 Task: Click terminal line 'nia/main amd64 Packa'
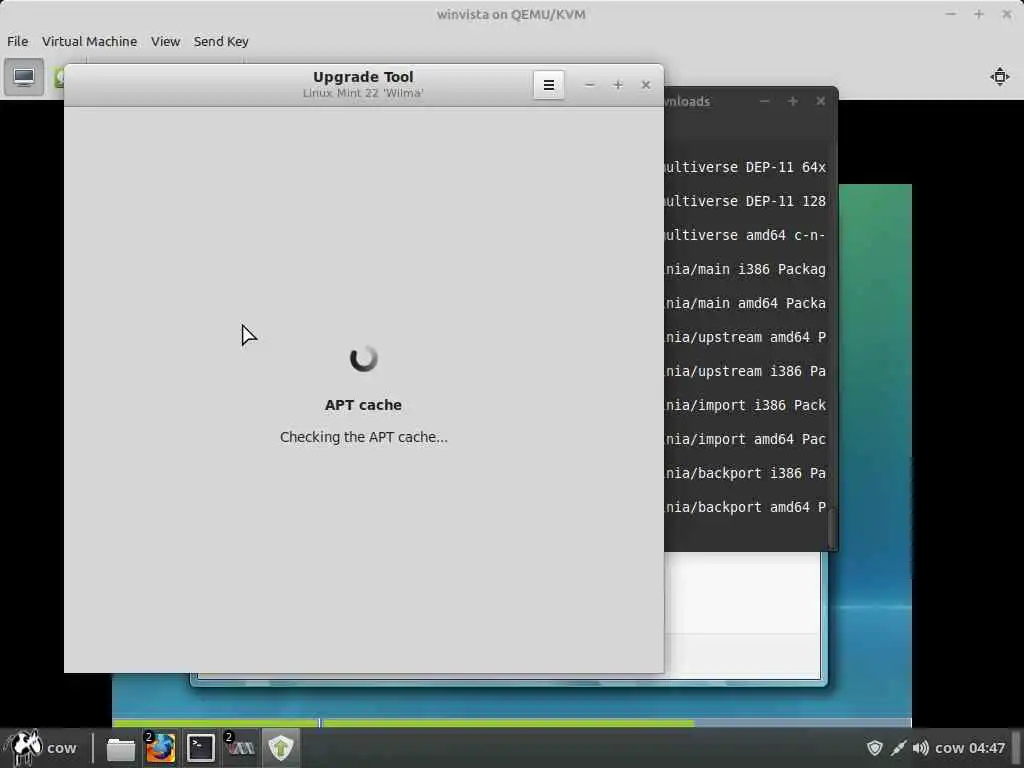click(x=745, y=303)
